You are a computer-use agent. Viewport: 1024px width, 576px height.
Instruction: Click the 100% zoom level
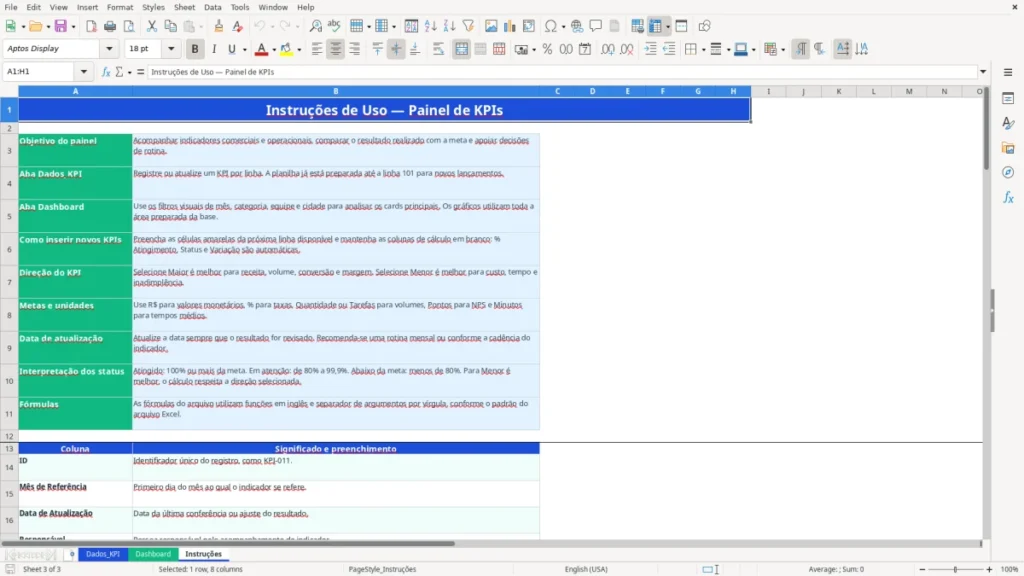[x=1010, y=569]
